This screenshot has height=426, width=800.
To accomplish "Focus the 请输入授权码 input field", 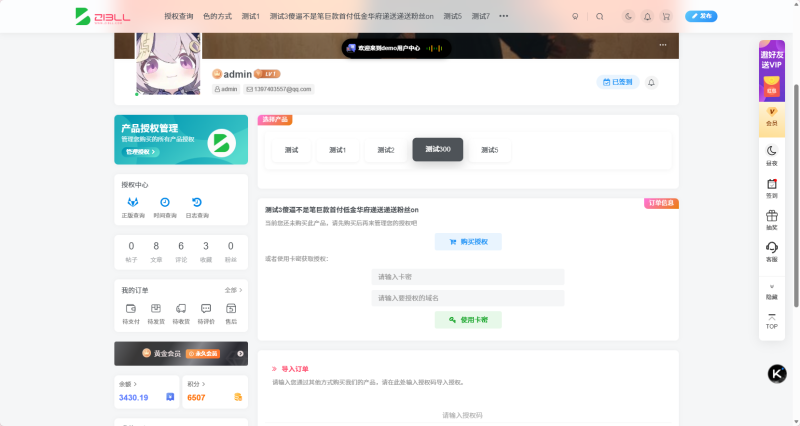I will 468,415.
